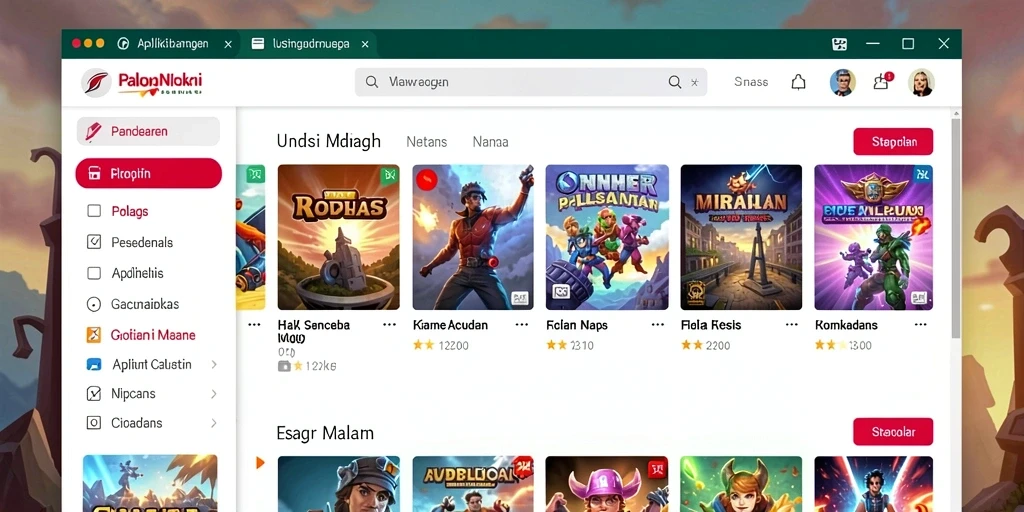This screenshot has height=512, width=1024.
Task: Open the Giotiani Maane sidebar link
Action: coord(153,335)
